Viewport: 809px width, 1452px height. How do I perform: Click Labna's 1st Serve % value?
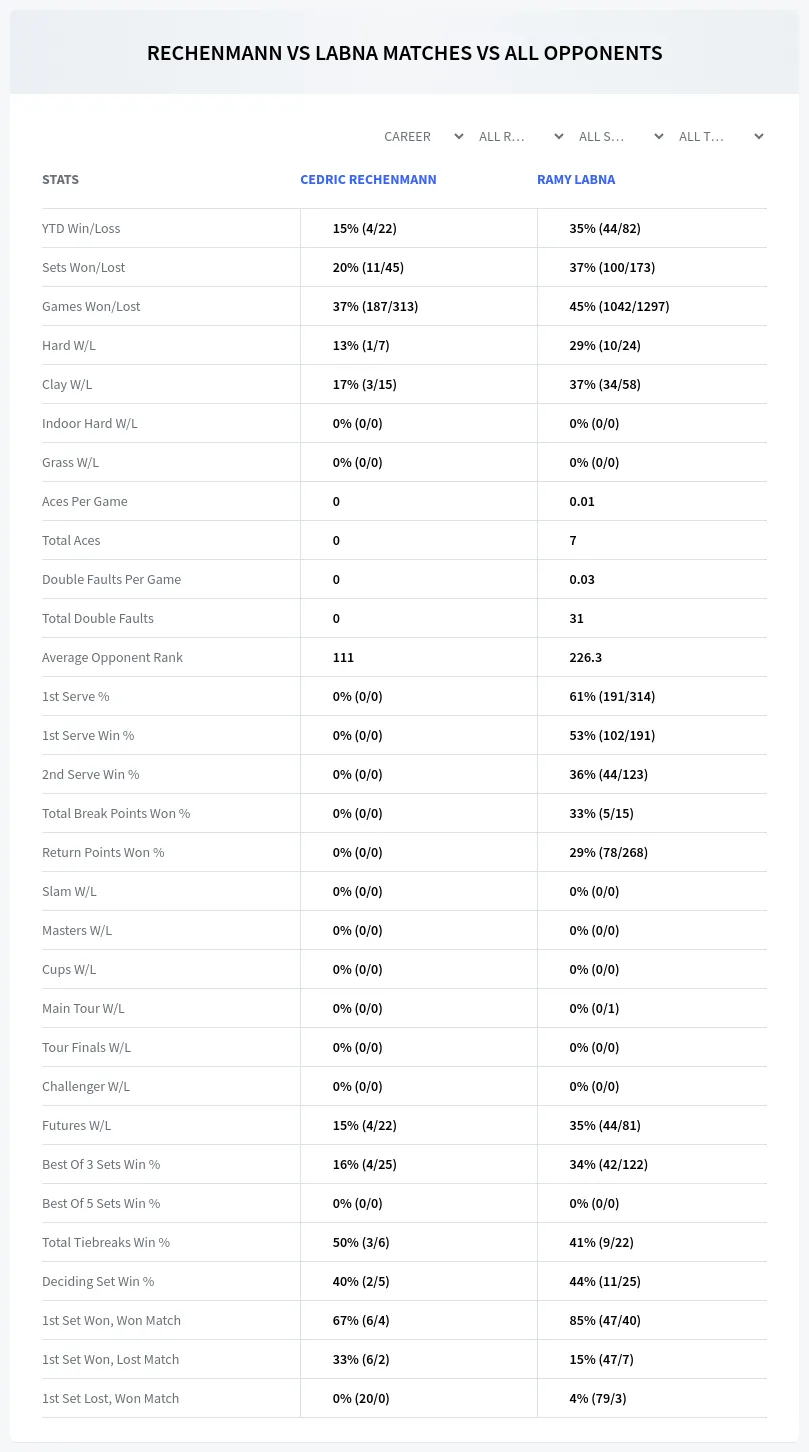tap(612, 696)
